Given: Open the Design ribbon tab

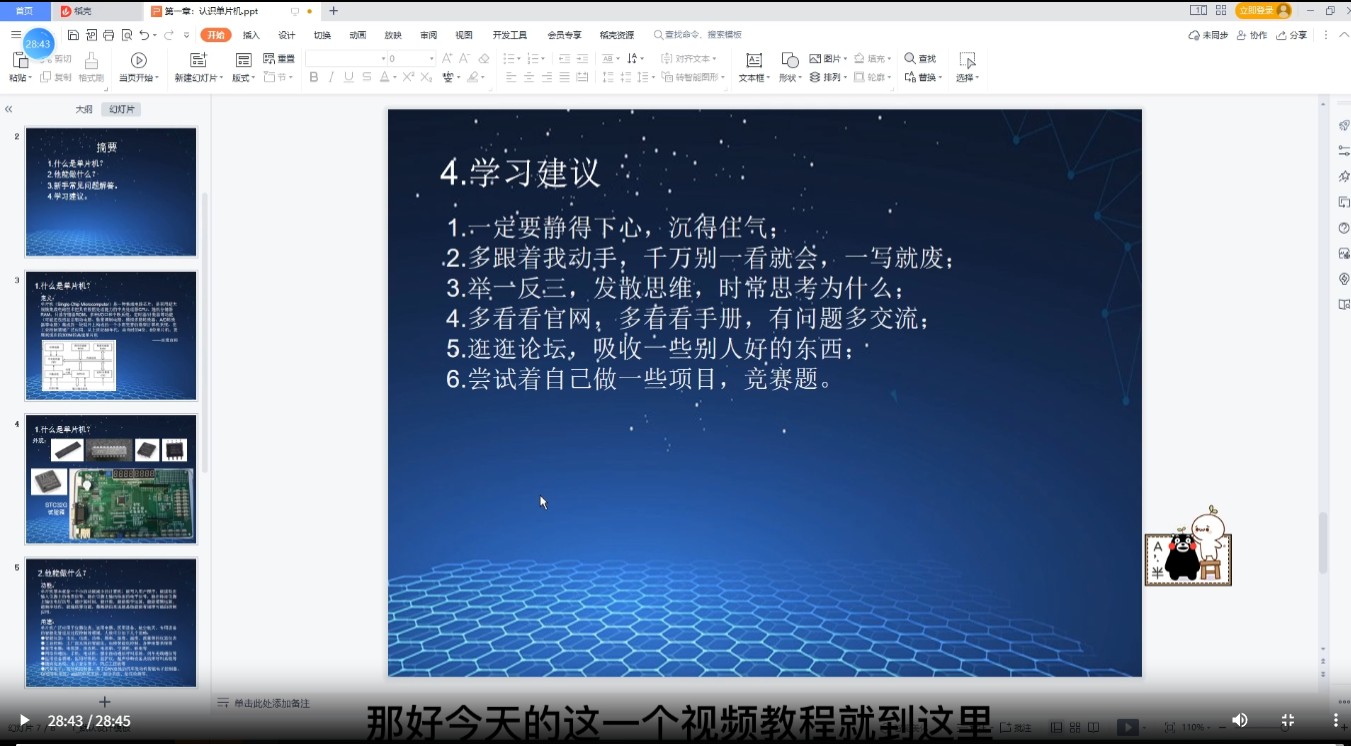Looking at the screenshot, I should (x=287, y=35).
